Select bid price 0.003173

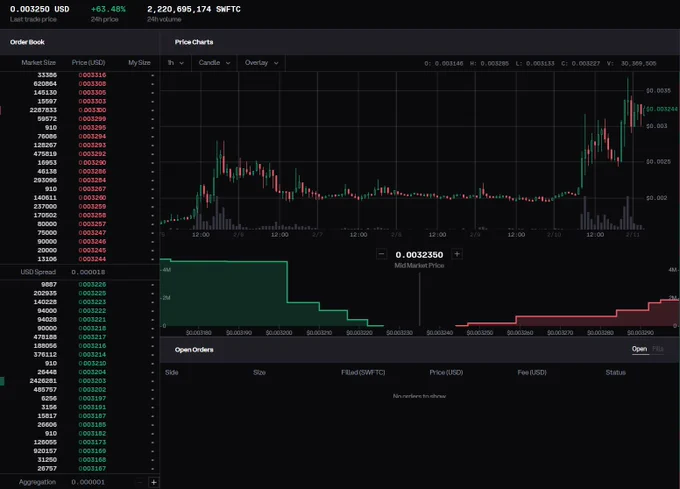(x=92, y=442)
